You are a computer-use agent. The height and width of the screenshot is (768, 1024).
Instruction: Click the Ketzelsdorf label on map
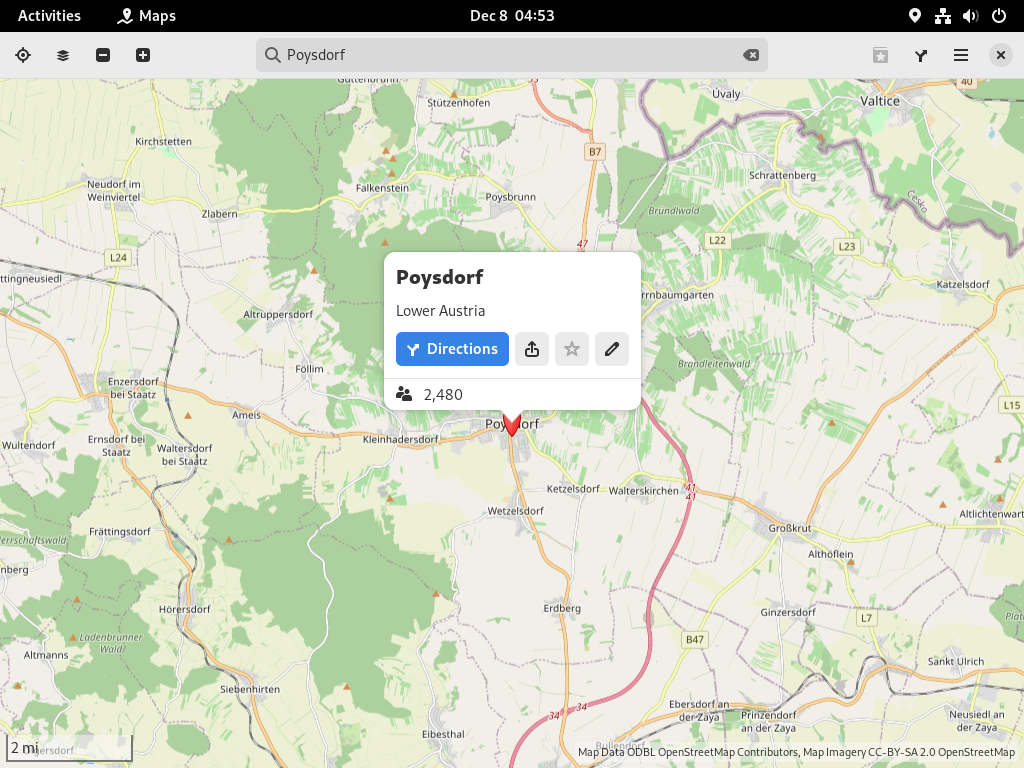[573, 488]
